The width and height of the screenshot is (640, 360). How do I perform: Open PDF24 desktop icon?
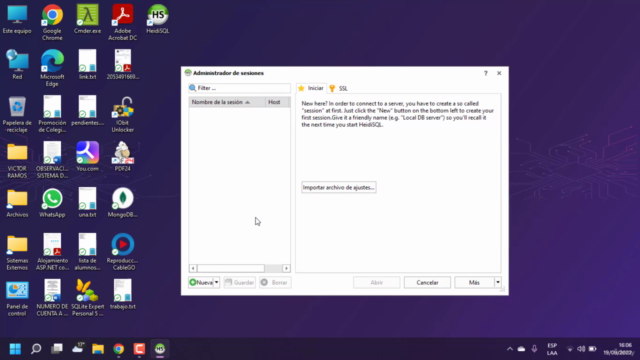[x=122, y=156]
